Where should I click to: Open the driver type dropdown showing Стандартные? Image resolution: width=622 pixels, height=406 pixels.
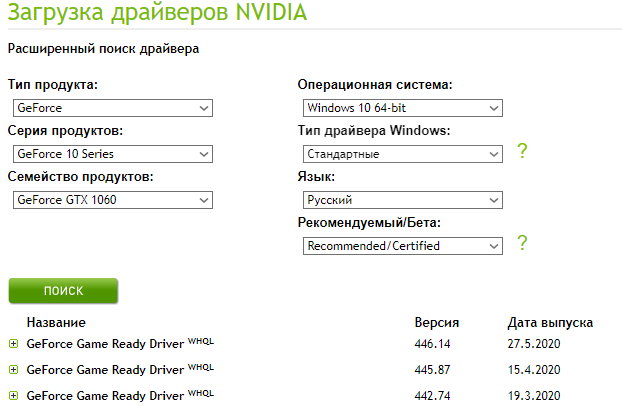pyautogui.click(x=403, y=154)
